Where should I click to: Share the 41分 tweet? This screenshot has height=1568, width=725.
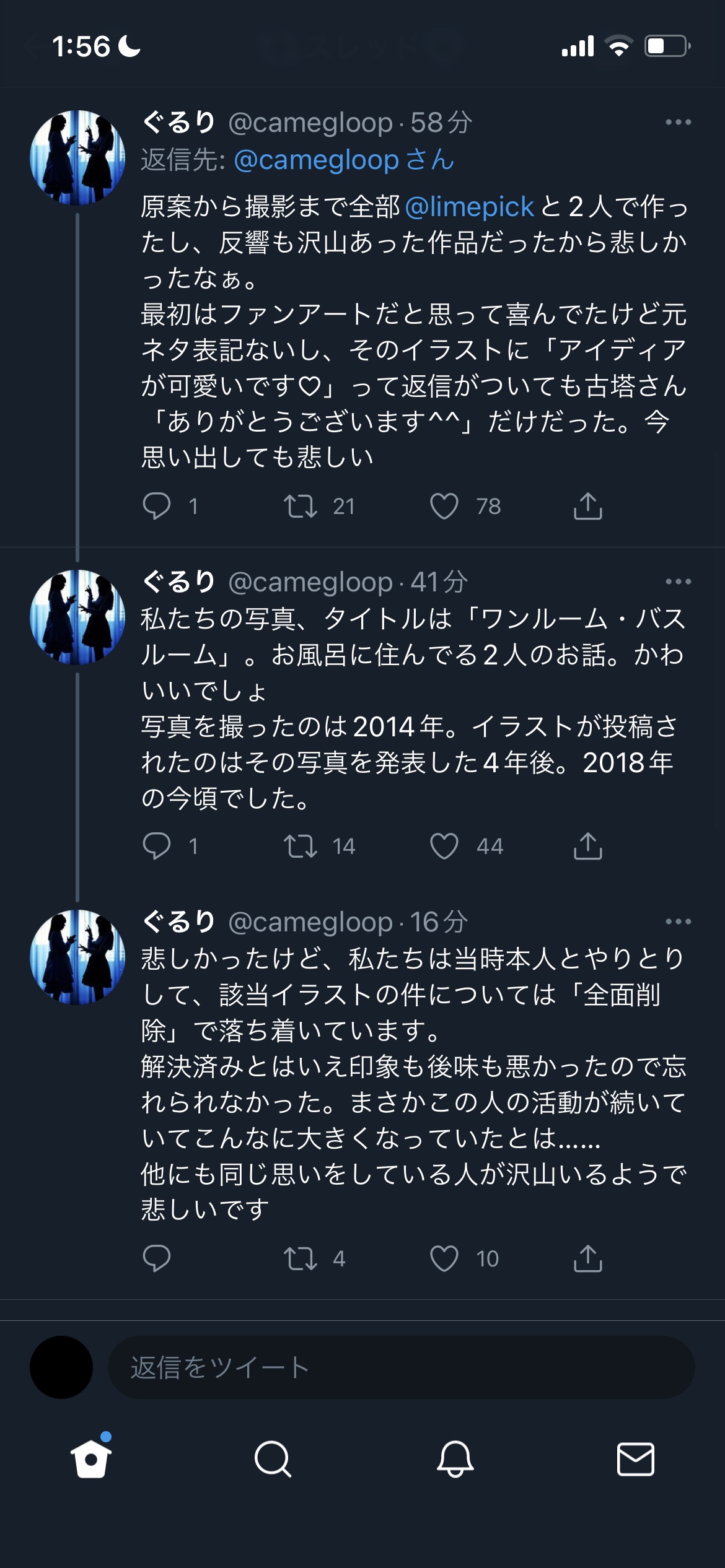[x=587, y=846]
